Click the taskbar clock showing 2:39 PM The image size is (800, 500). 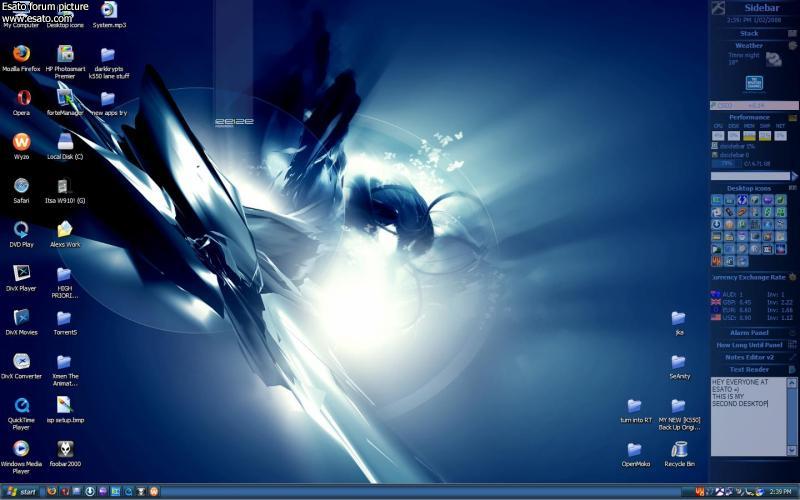click(x=781, y=492)
